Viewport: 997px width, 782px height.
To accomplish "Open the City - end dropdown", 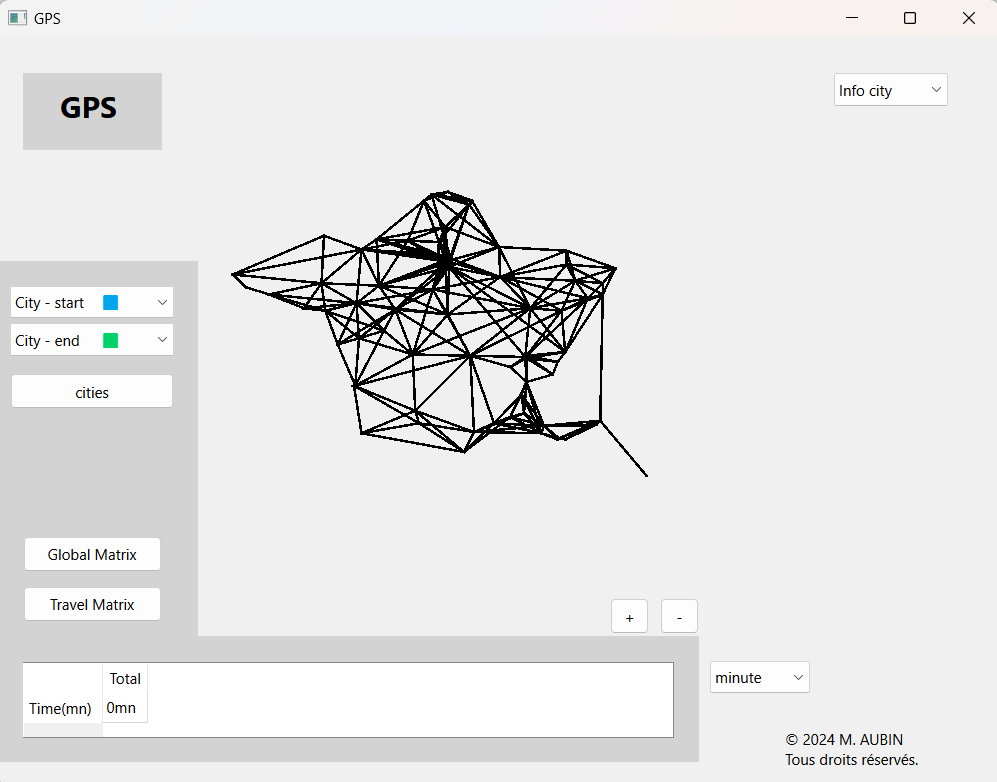I will 92,340.
